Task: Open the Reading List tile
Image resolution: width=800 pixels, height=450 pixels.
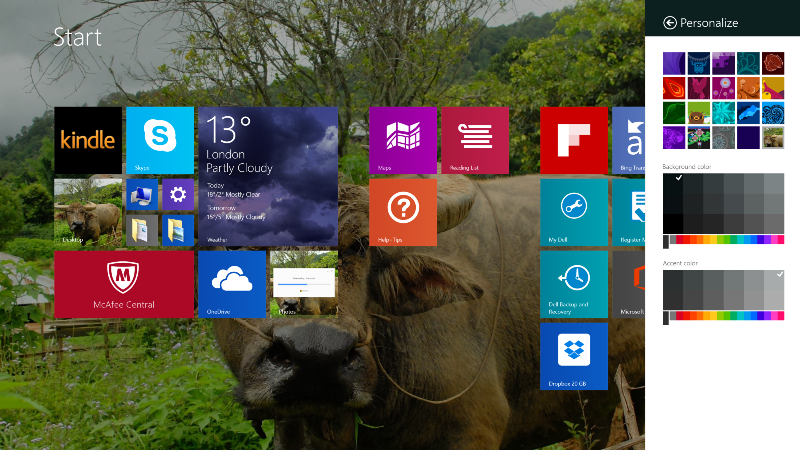Action: pos(475,141)
